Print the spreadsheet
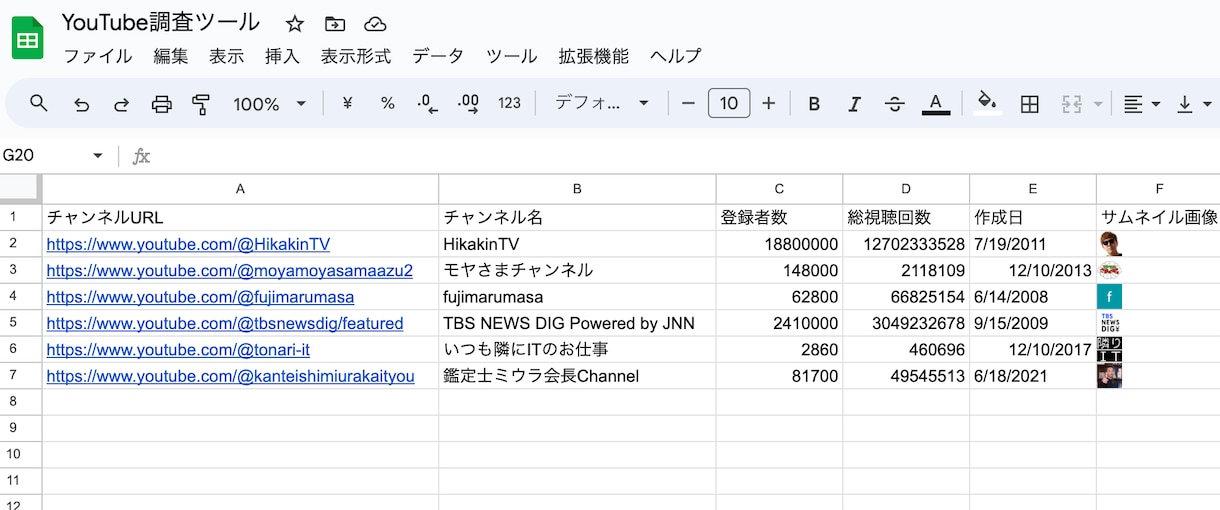Screen dimensions: 1220x510 (x=162, y=104)
